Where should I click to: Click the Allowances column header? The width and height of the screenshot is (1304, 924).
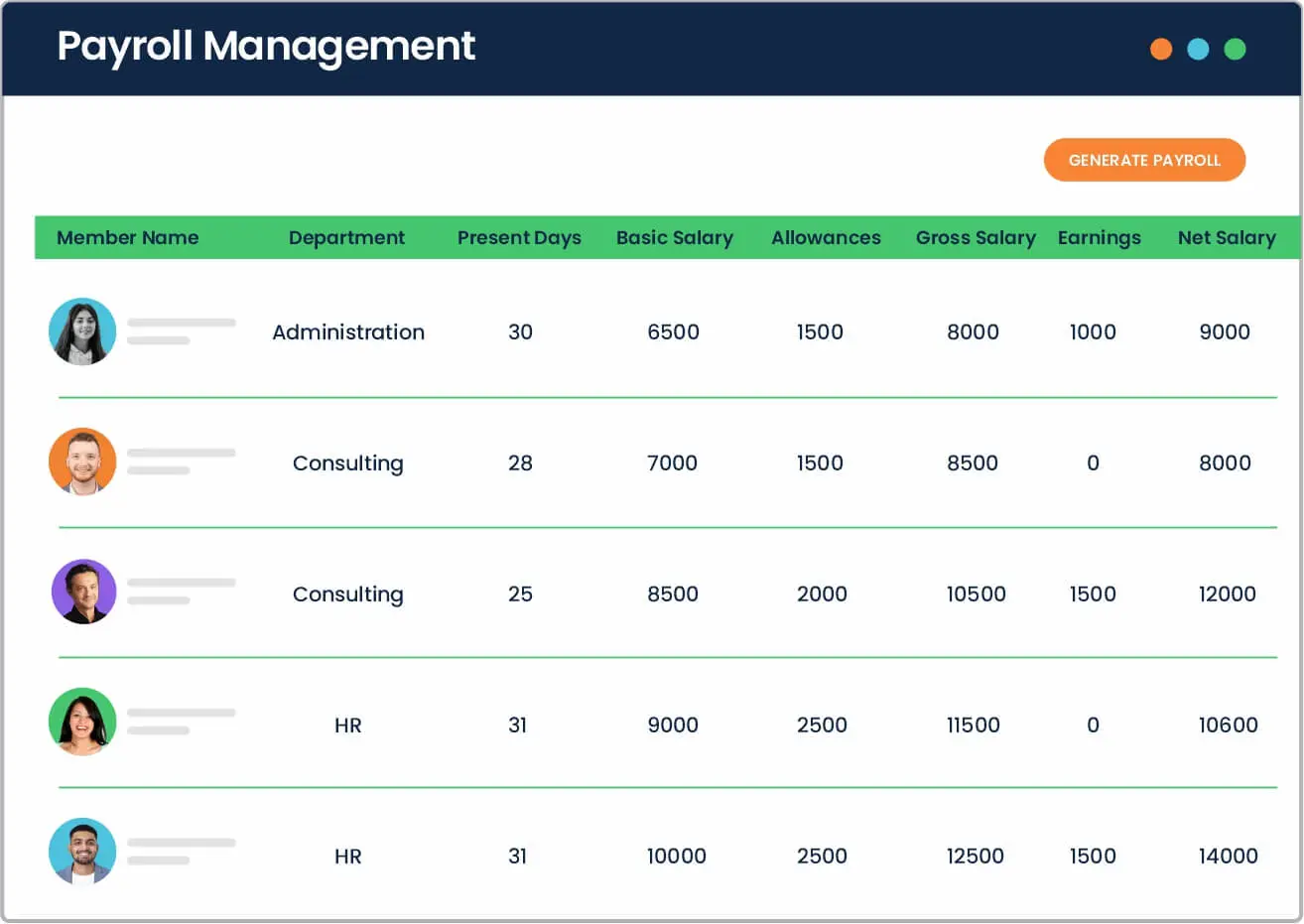[x=826, y=237]
